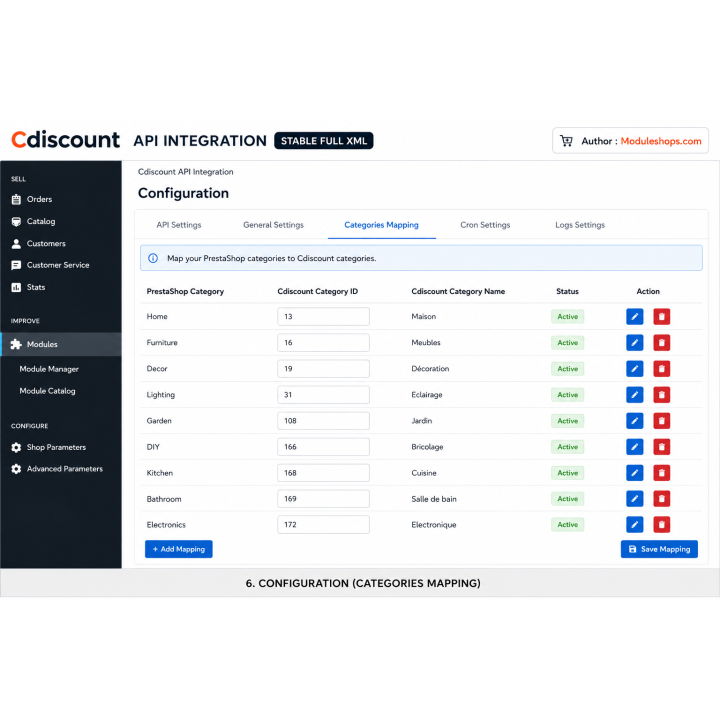Edit the Garden mapping row

(634, 421)
